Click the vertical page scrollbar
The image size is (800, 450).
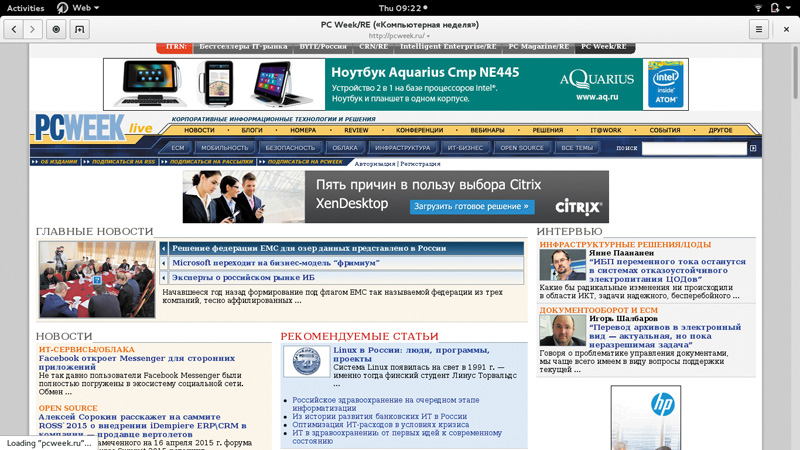pyautogui.click(x=795, y=72)
